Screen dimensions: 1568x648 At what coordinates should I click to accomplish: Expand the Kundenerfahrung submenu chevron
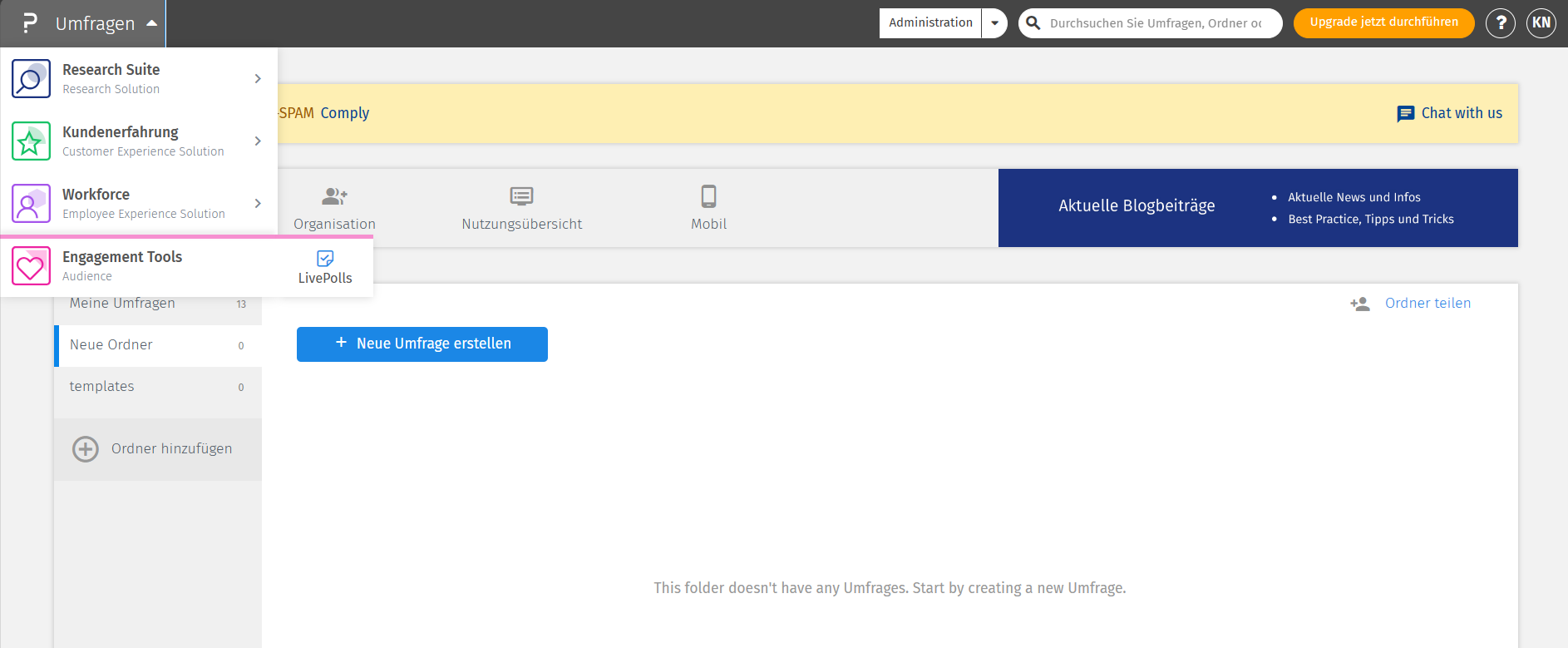pyautogui.click(x=258, y=141)
